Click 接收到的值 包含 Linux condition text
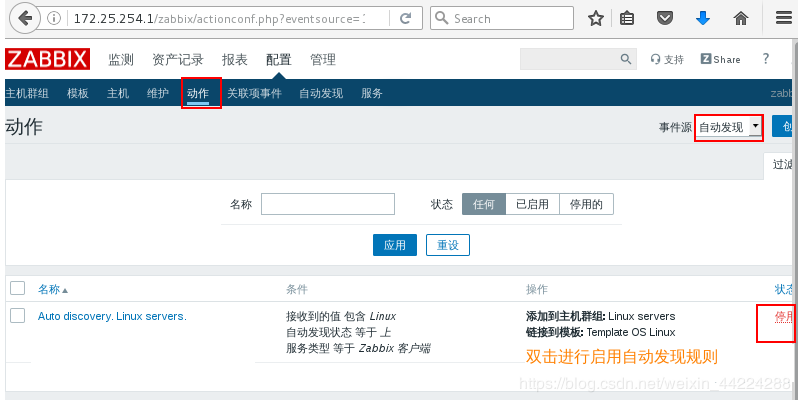 click(x=341, y=316)
